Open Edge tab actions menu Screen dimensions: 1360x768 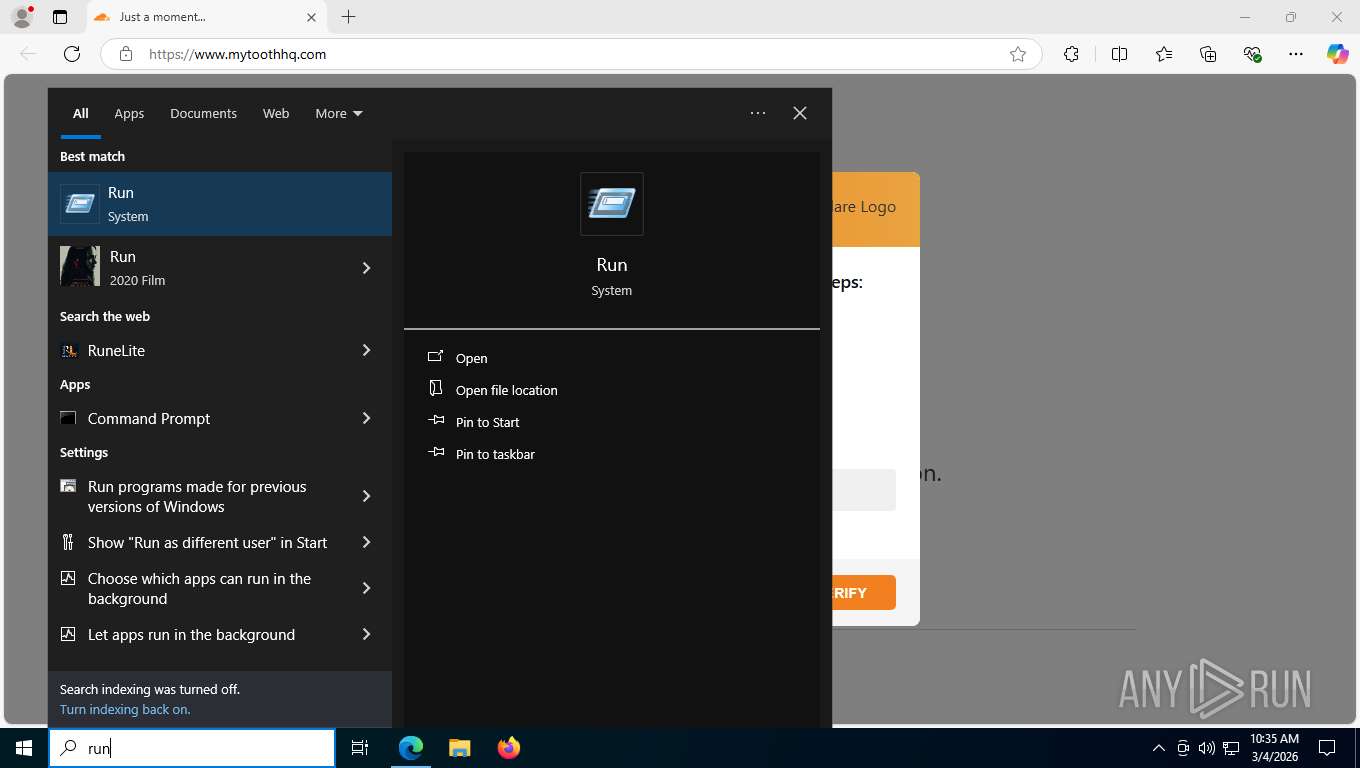[60, 17]
